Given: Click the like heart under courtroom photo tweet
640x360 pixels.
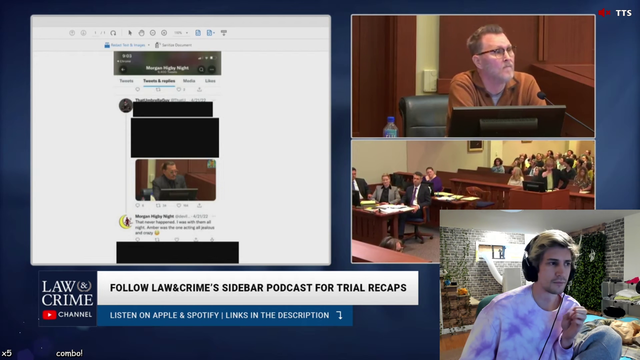Looking at the screenshot, I should (x=179, y=205).
